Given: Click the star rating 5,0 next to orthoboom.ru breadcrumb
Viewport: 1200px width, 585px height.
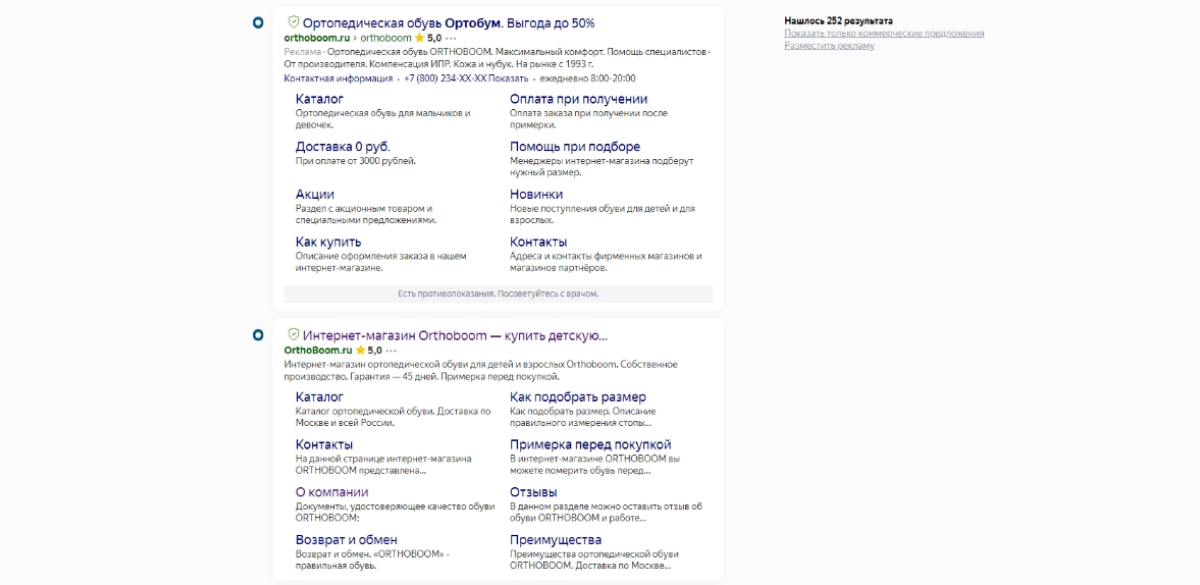Looking at the screenshot, I should click(428, 37).
